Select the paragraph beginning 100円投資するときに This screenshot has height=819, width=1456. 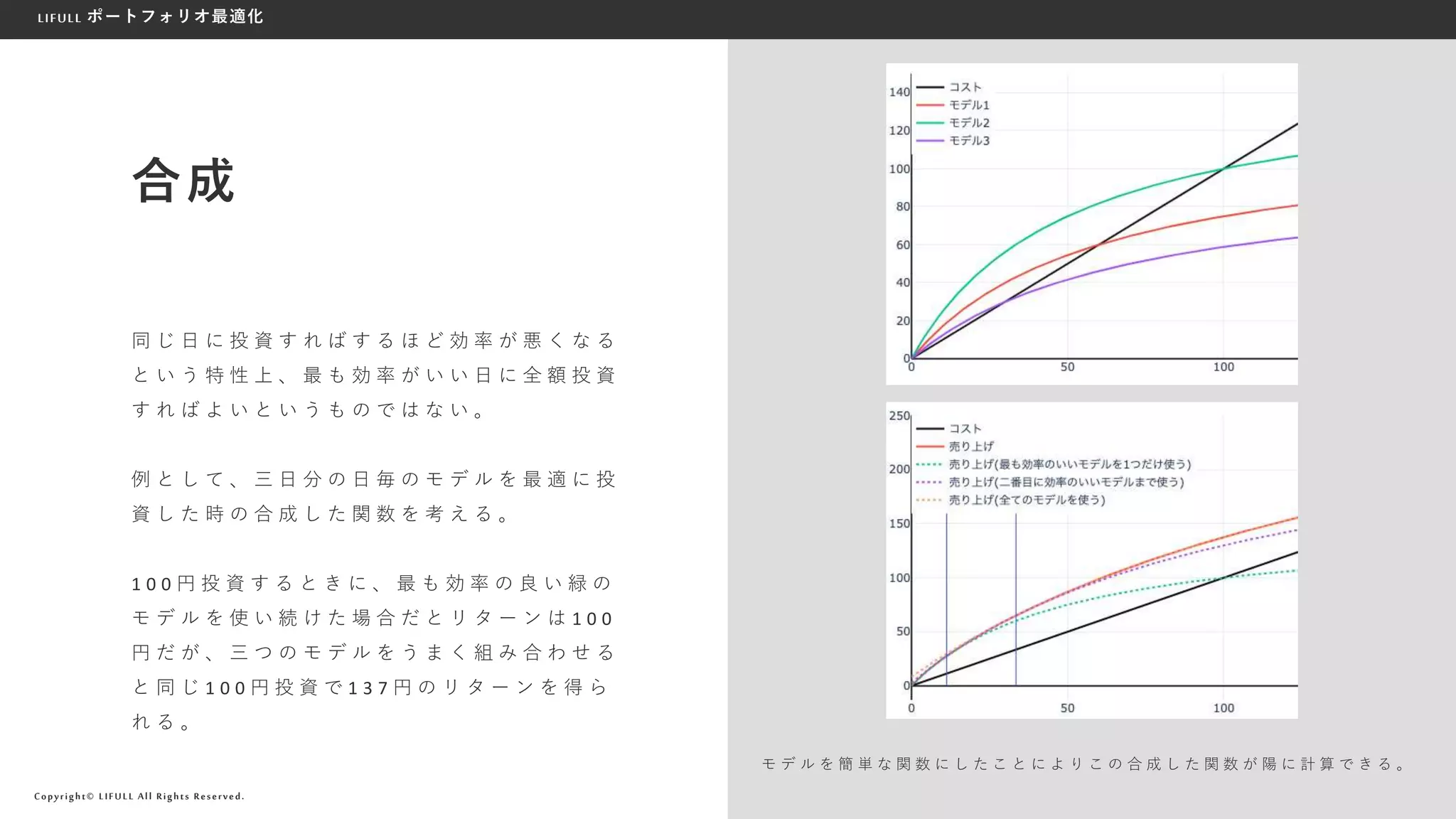pos(374,652)
